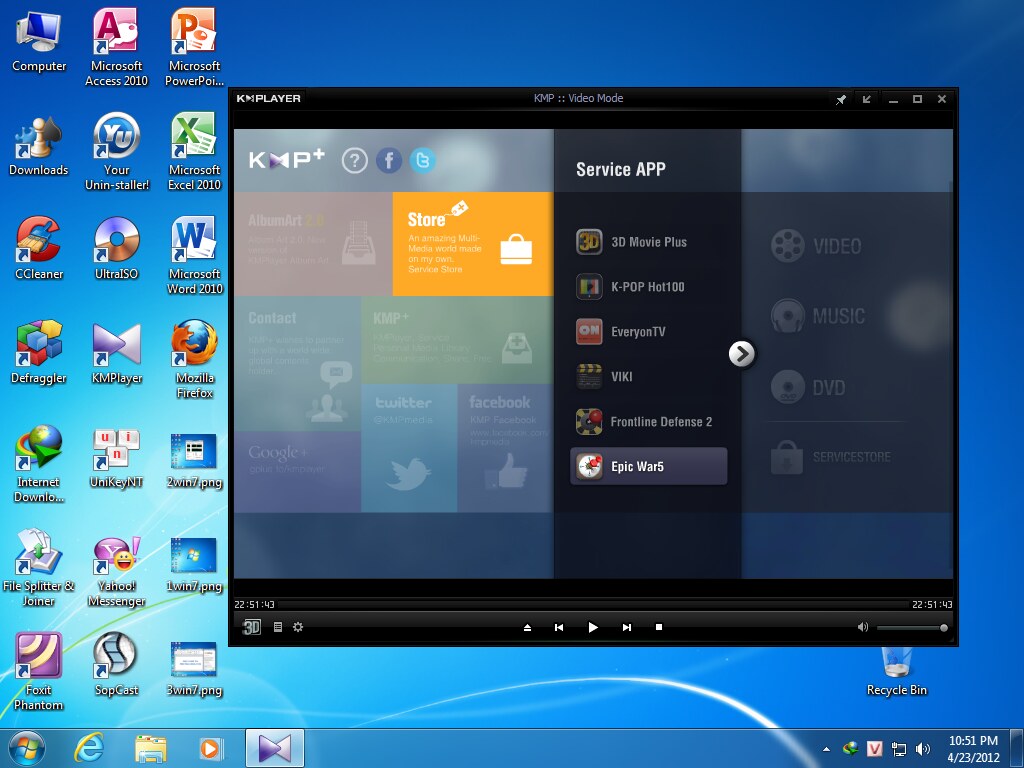1024x768 pixels.
Task: Toggle 3D mode in the control bar
Action: (x=252, y=627)
